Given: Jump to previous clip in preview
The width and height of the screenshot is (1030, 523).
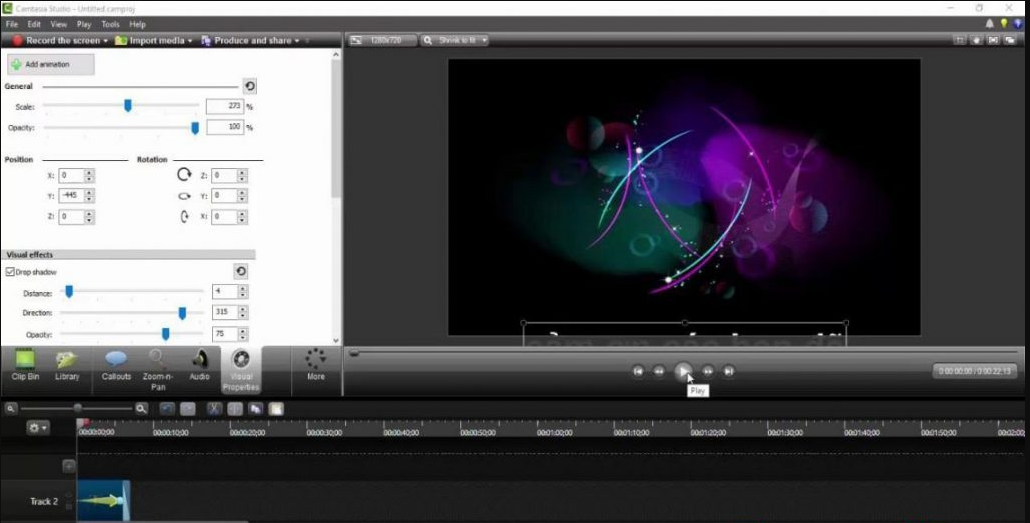Looking at the screenshot, I should click(638, 371).
